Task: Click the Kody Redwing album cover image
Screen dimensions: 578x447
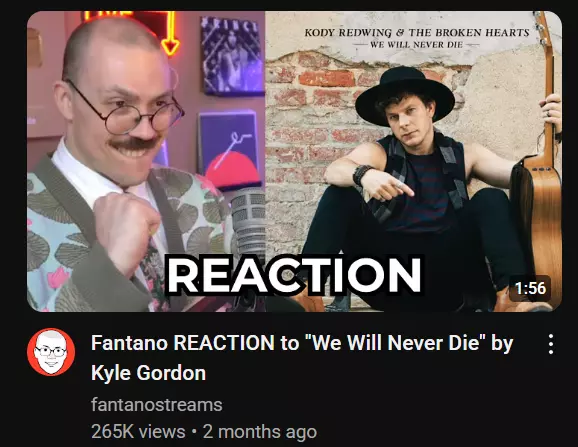Action: 413,161
